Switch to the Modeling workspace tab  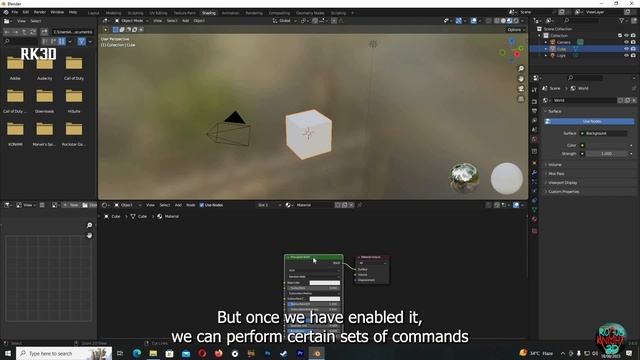pyautogui.click(x=113, y=13)
